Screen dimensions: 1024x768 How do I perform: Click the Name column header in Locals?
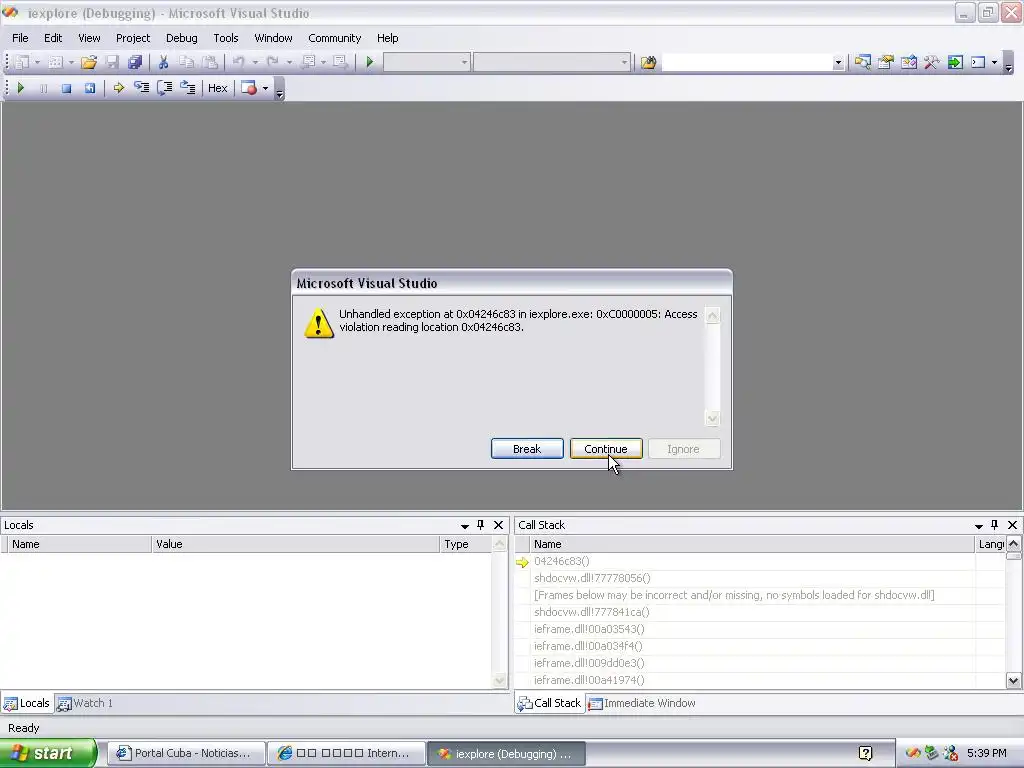pyautogui.click(x=79, y=544)
